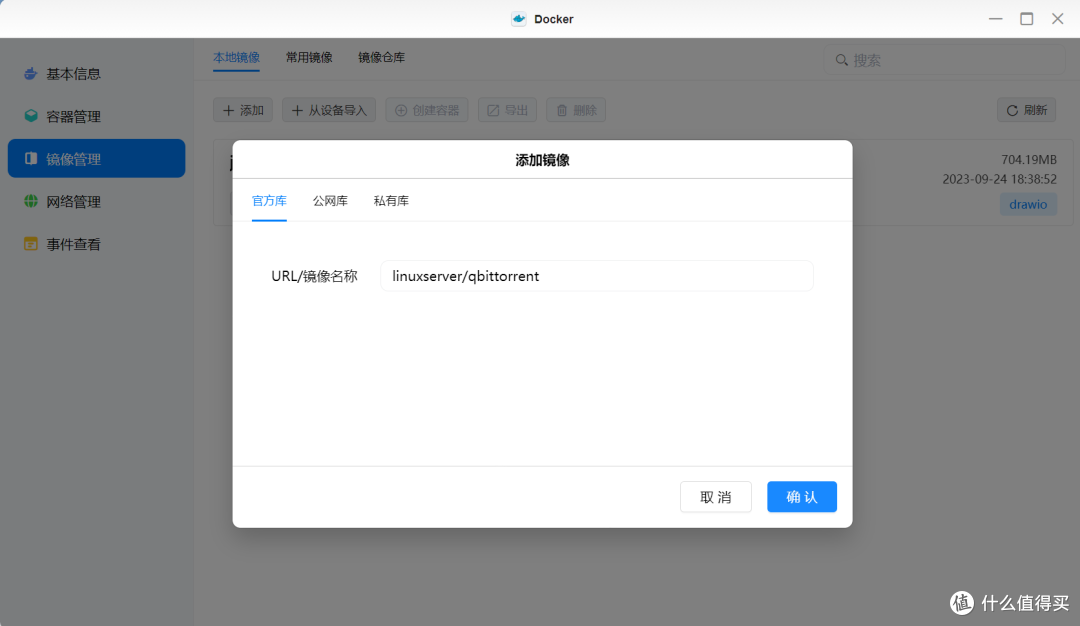
Task: Click the search magnifier icon
Action: click(x=842, y=60)
